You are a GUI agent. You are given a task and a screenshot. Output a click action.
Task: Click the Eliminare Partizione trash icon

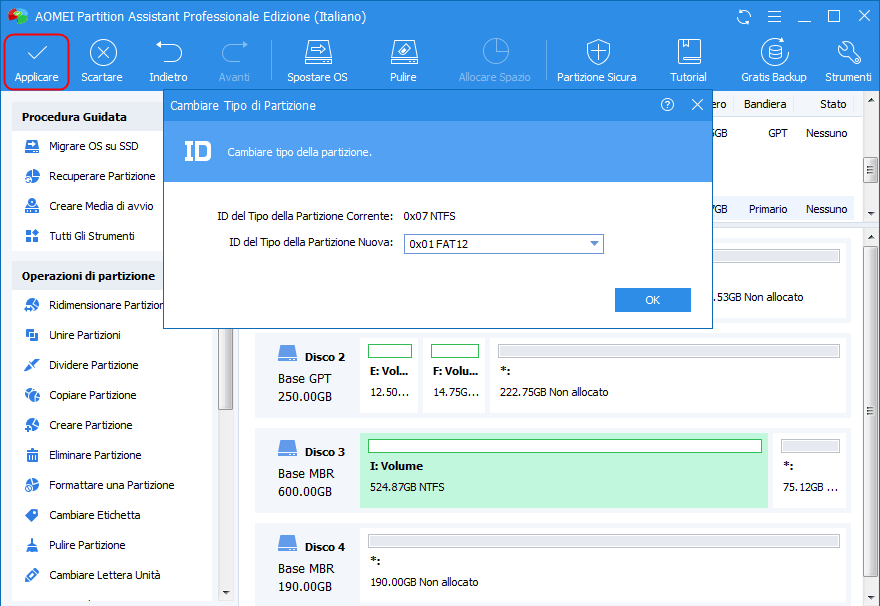click(32, 455)
